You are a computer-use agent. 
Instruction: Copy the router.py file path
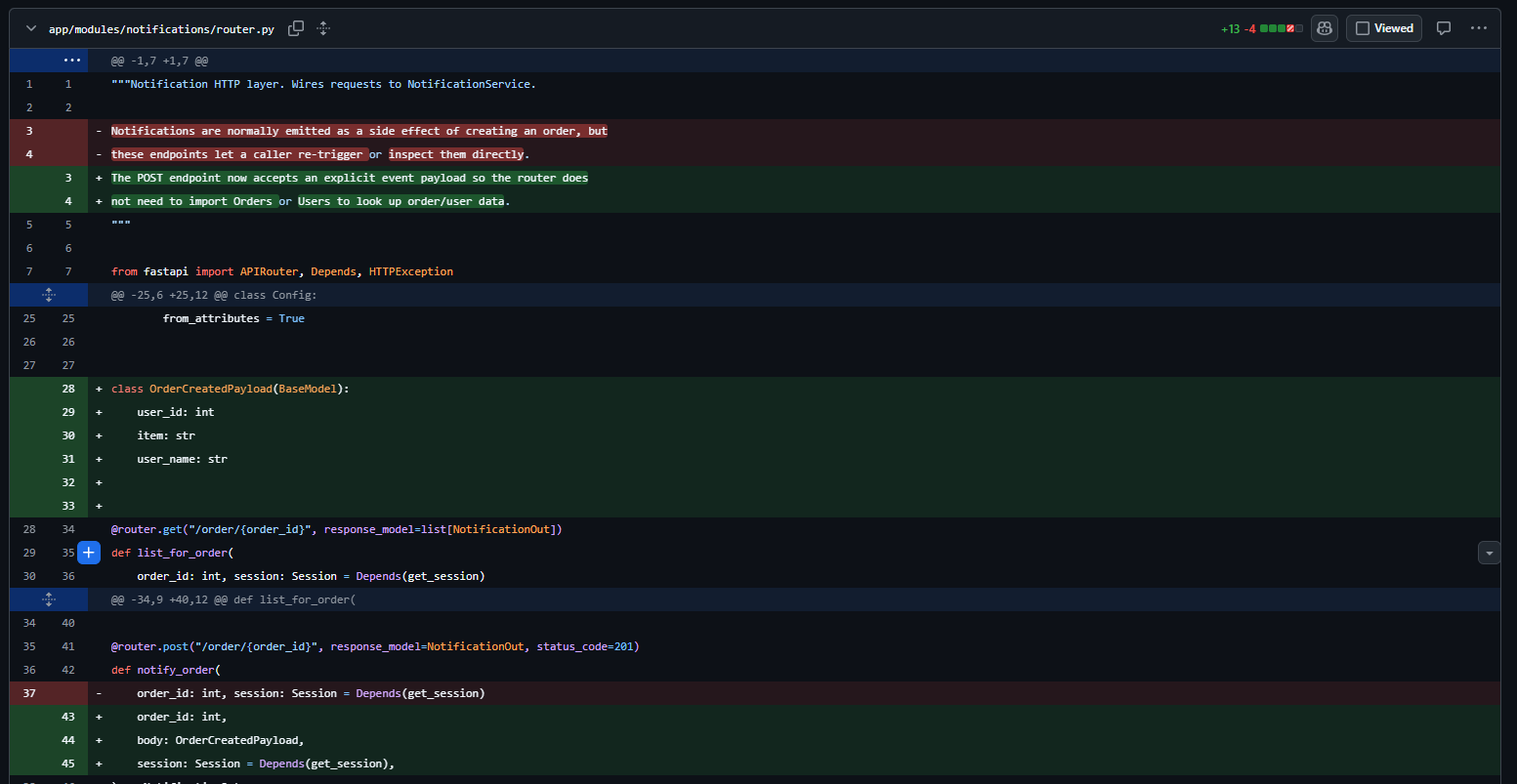296,28
